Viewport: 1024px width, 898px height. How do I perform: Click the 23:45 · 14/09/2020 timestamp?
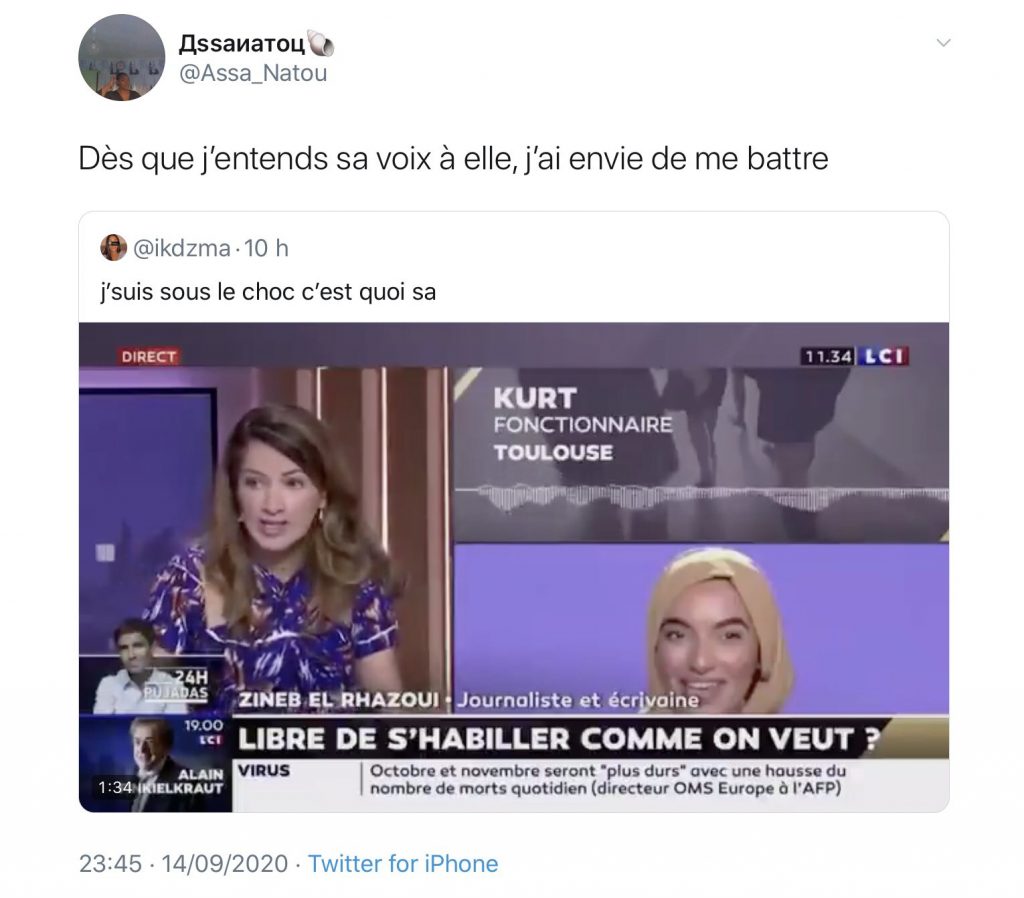point(184,863)
